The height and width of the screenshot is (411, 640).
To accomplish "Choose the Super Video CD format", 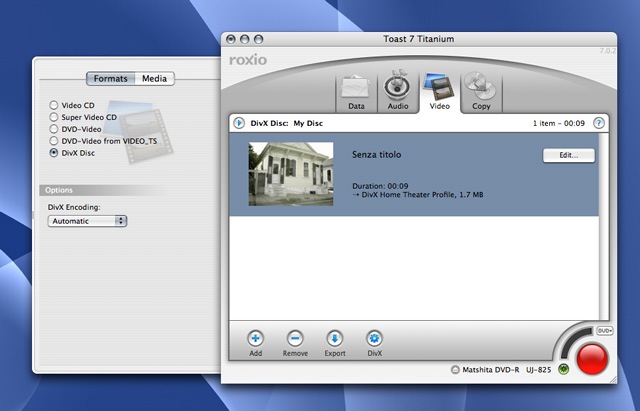I will pyautogui.click(x=53, y=117).
